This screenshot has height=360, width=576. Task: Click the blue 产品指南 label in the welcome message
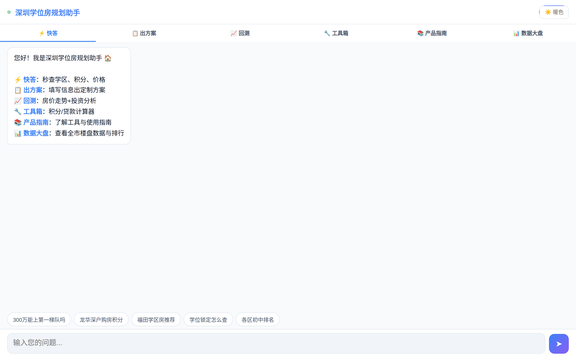36,122
